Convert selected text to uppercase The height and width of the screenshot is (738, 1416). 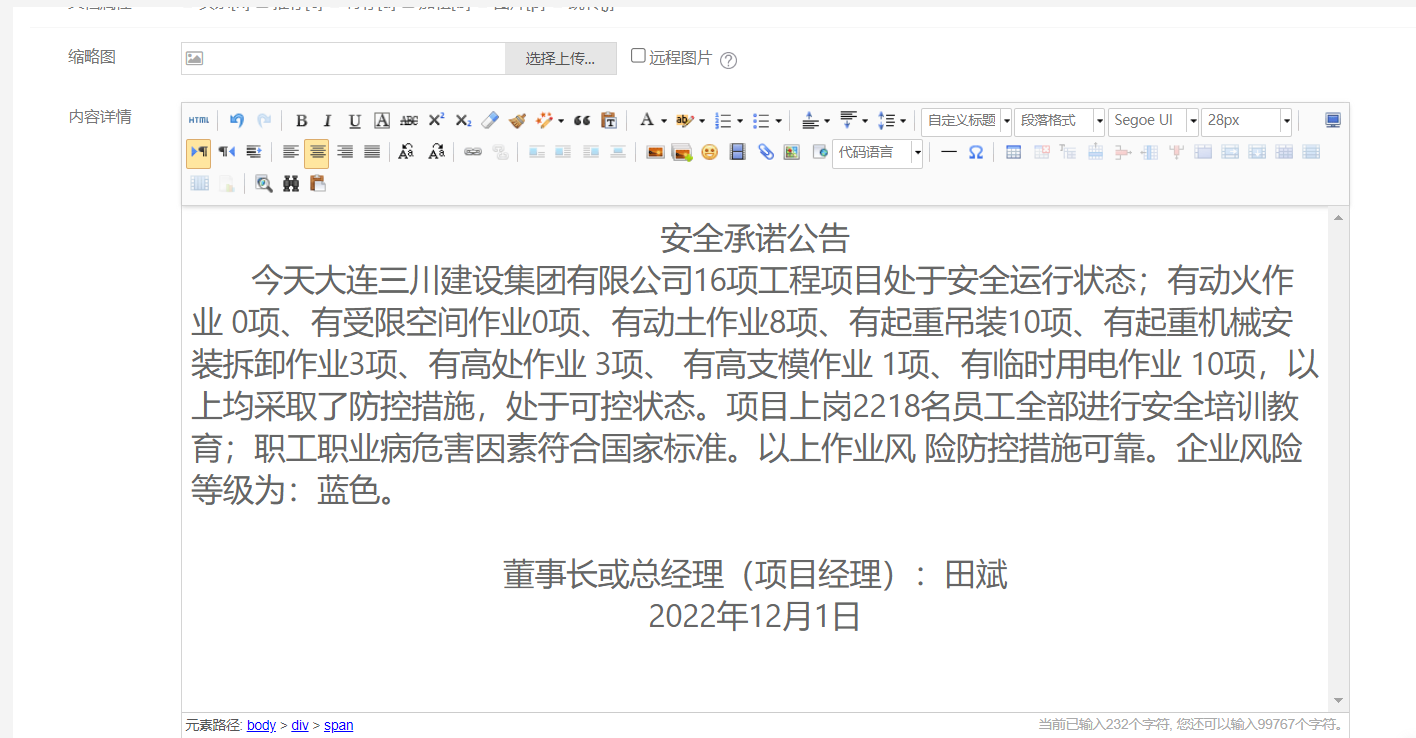point(406,152)
